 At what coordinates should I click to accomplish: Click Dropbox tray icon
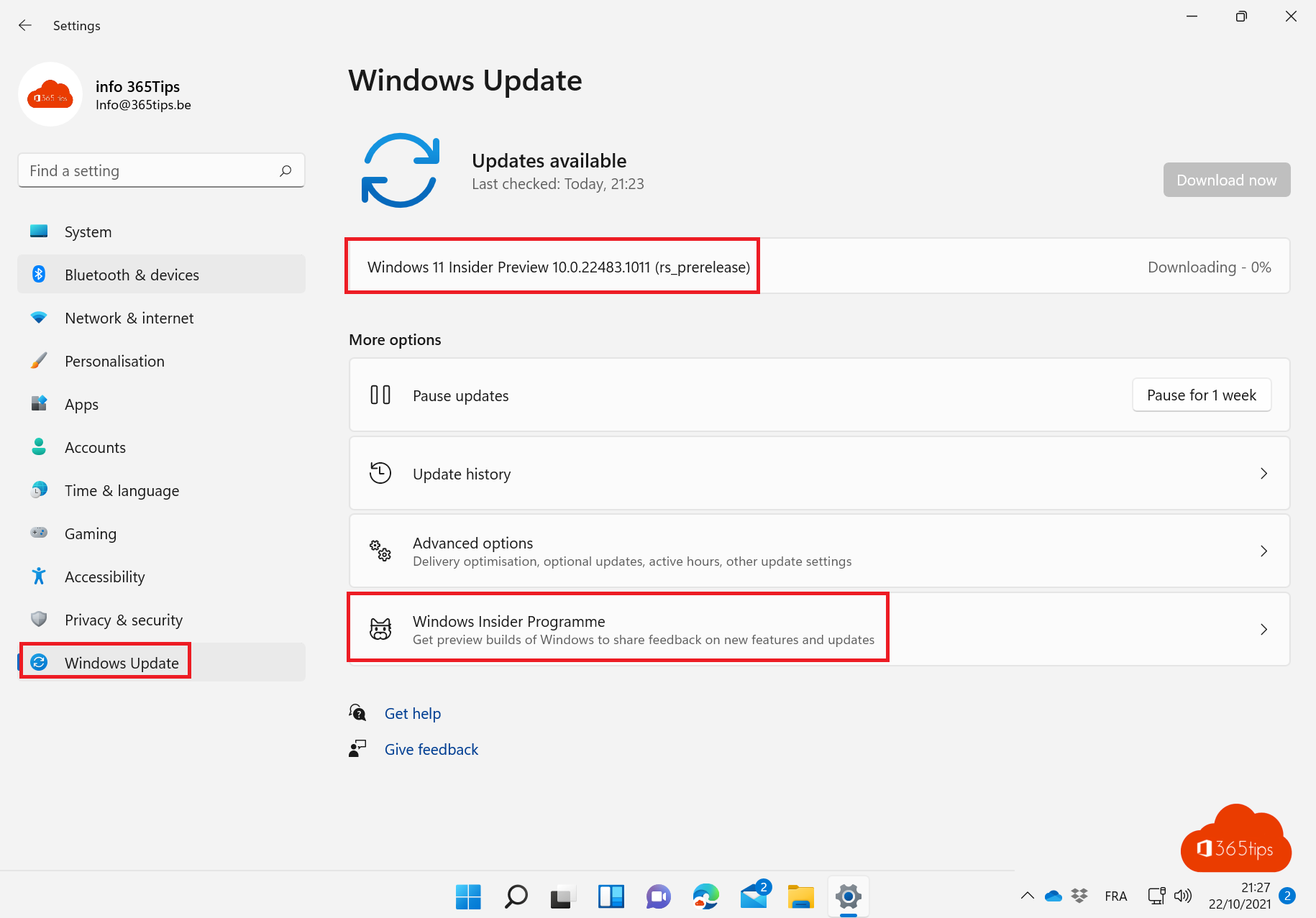tap(1079, 896)
